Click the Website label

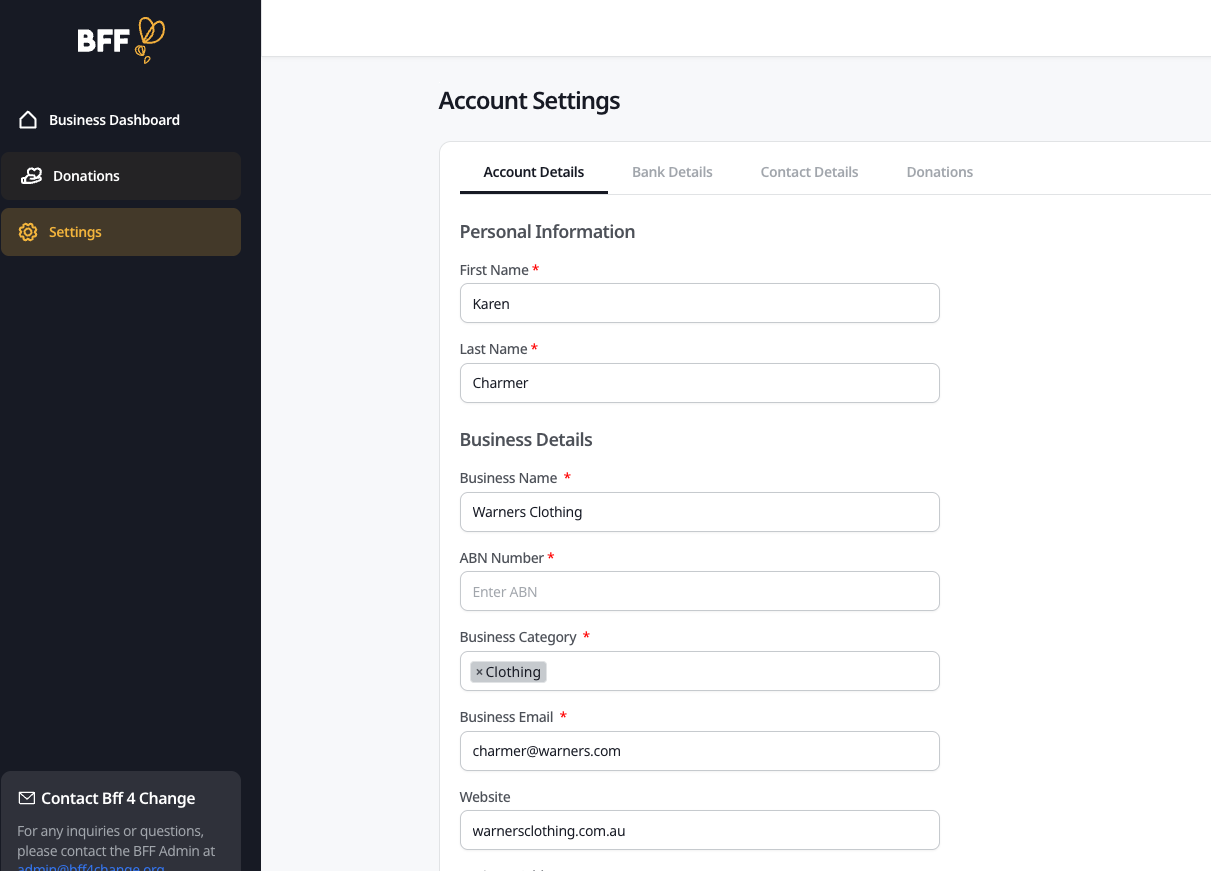tap(485, 797)
